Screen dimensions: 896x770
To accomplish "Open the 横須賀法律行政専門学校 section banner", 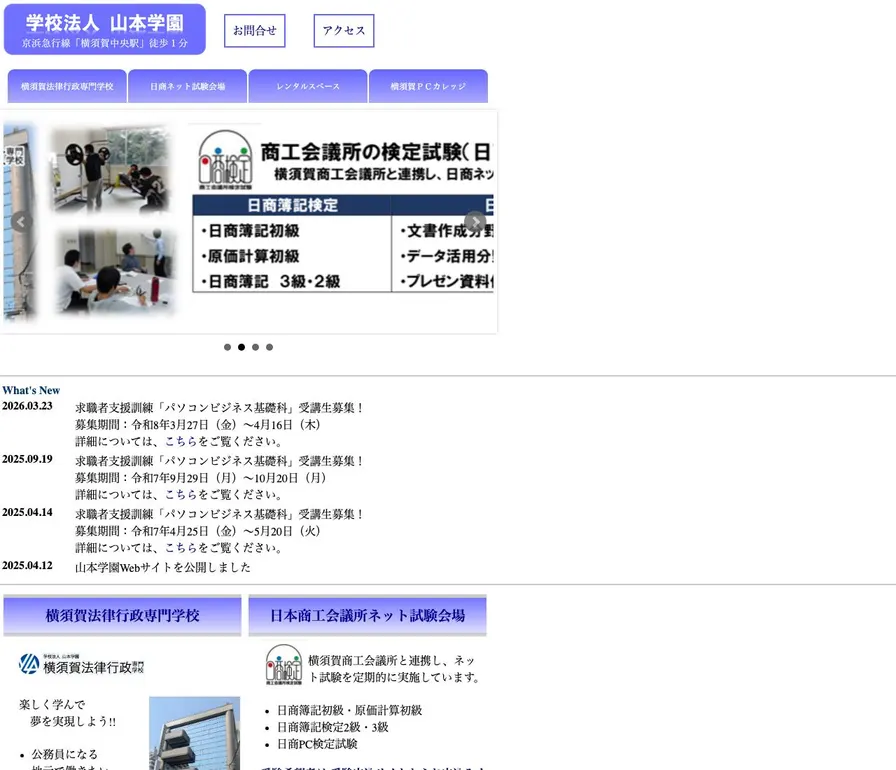I will coord(122,615).
